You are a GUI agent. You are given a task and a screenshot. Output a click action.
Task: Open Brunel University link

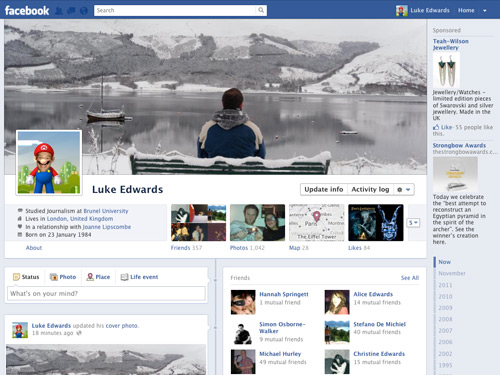click(106, 211)
